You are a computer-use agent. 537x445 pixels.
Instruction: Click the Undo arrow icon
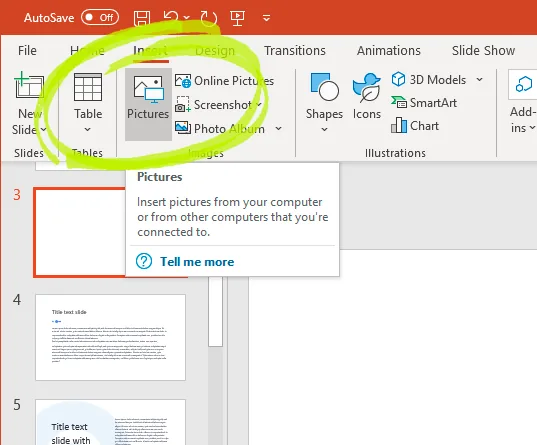(171, 17)
